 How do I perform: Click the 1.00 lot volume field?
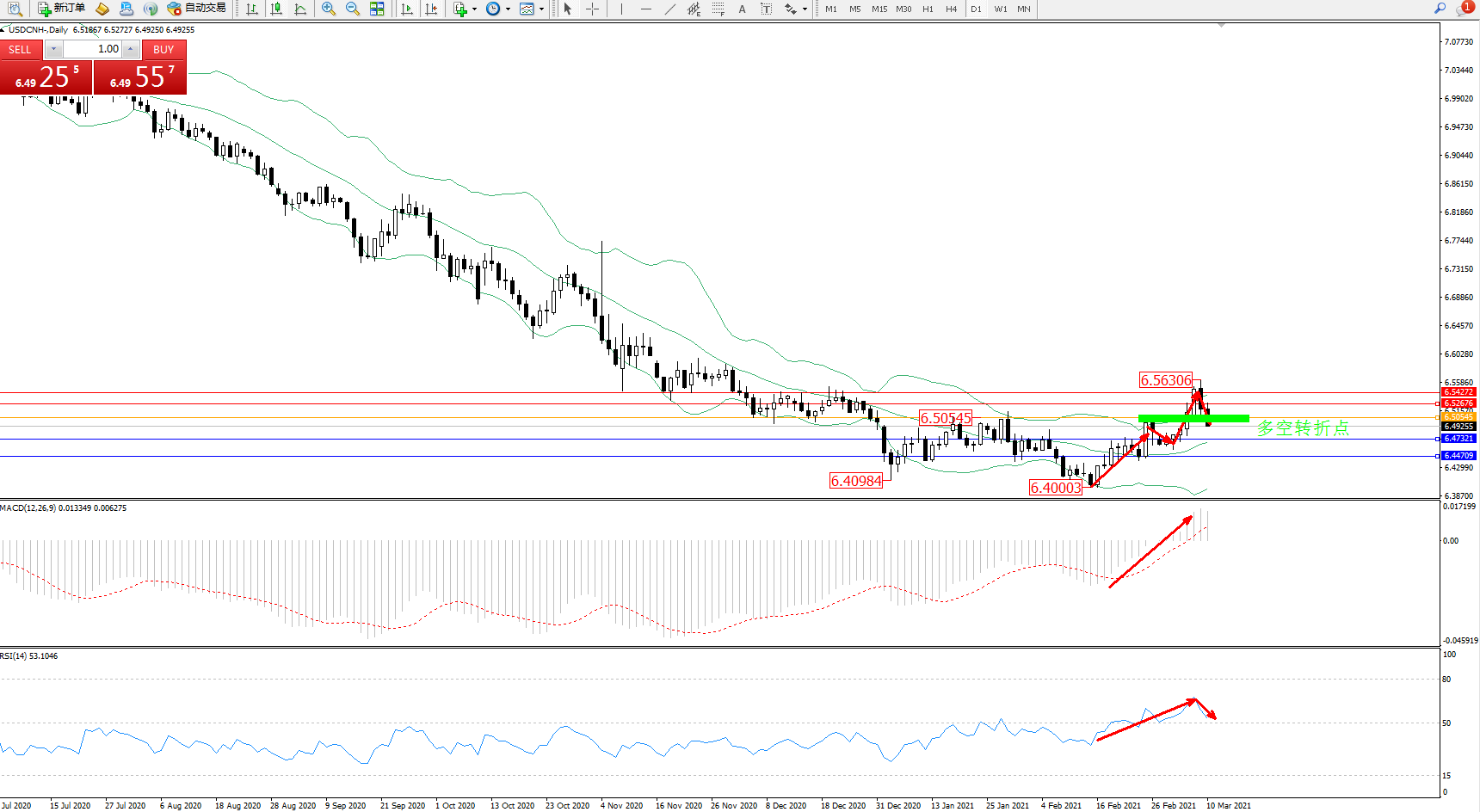[x=92, y=49]
